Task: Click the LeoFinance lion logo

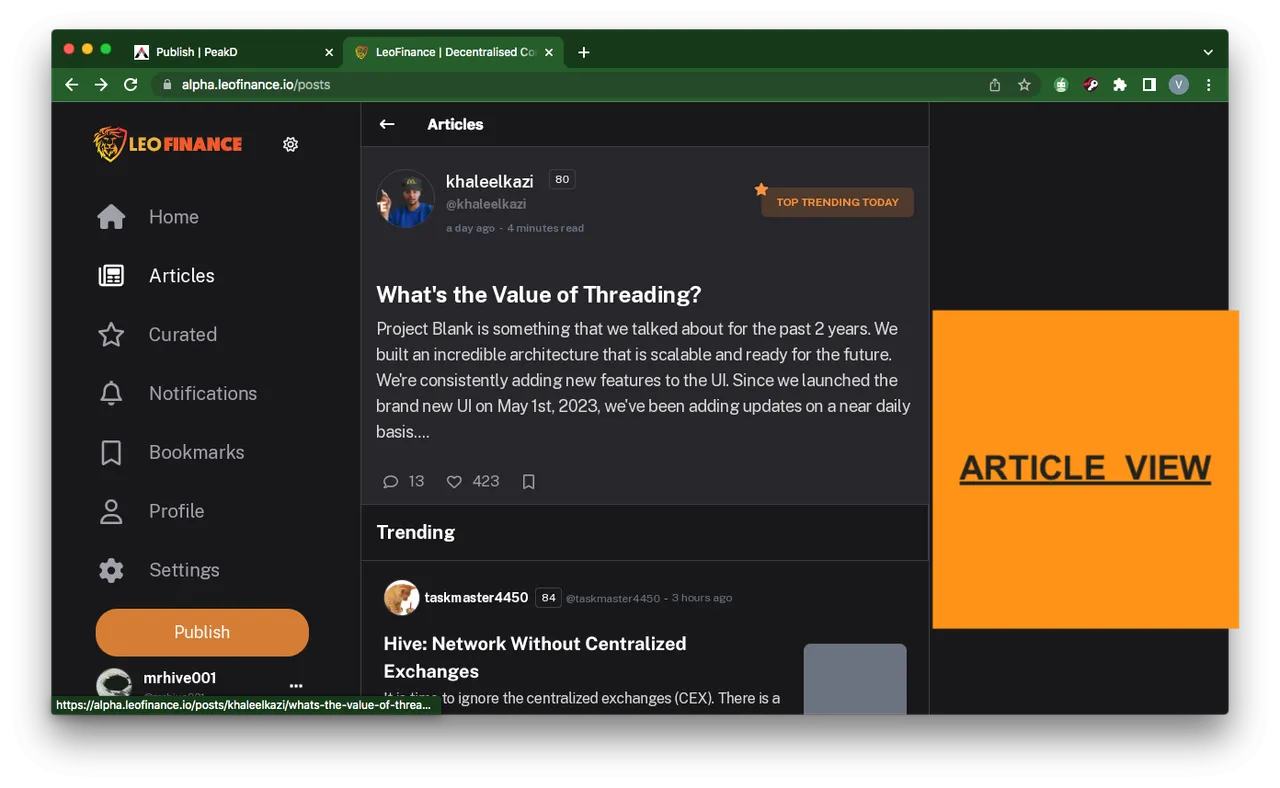Action: 168,144
